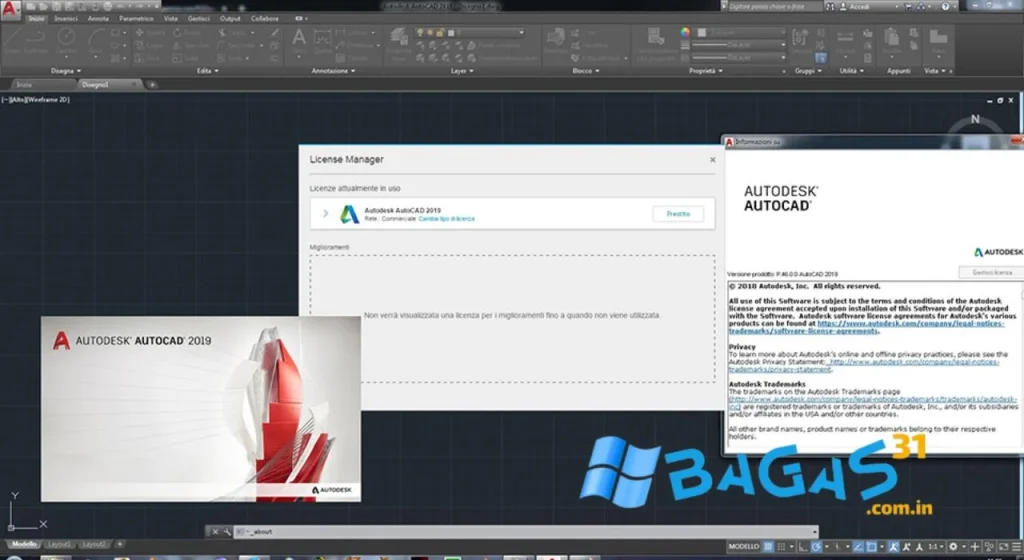Switch to the Annota ribbon tab

click(x=98, y=18)
